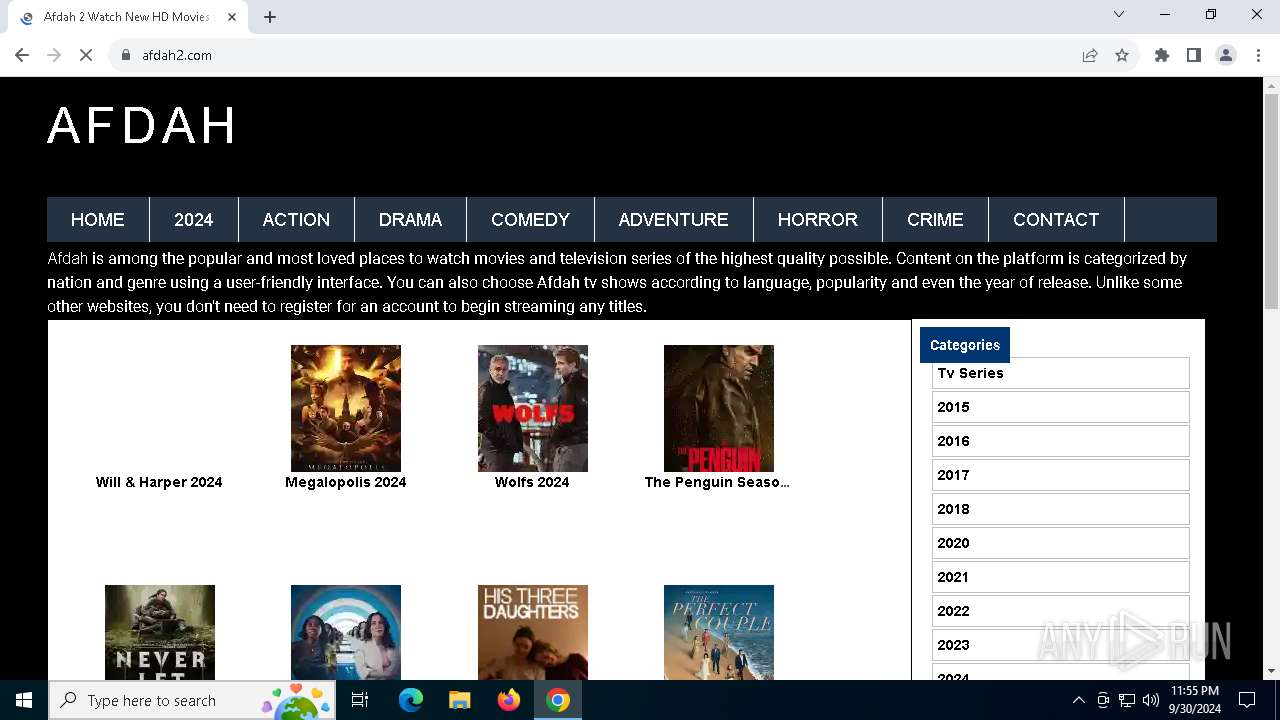Select 2016 category
The width and height of the screenshot is (1280, 720).
click(x=1061, y=441)
